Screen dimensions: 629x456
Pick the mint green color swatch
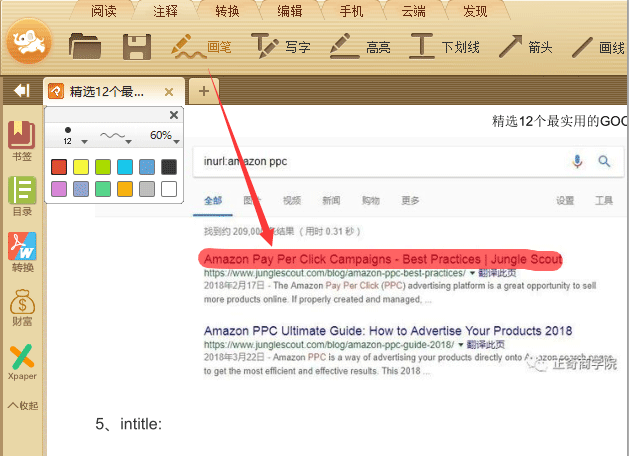click(x=103, y=189)
